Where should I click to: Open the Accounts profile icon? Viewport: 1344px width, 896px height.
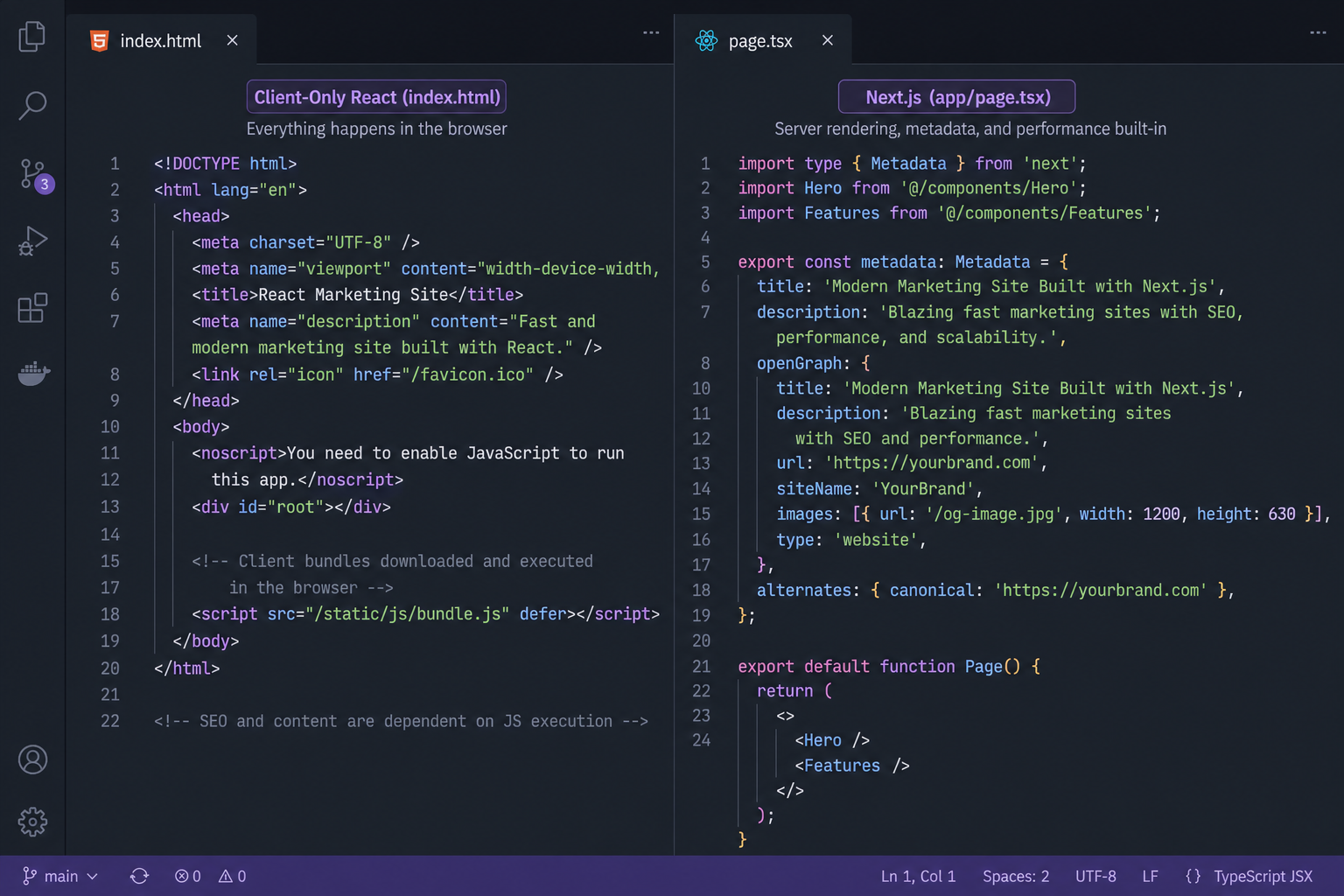(x=33, y=759)
